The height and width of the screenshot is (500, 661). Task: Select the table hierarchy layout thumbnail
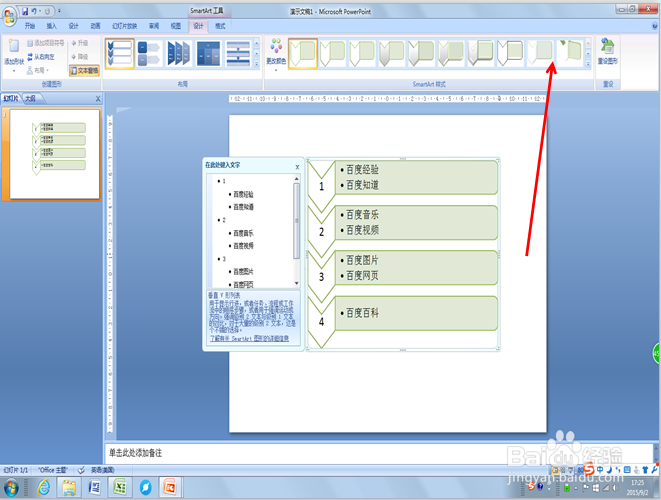pyautogui.click(x=208, y=54)
